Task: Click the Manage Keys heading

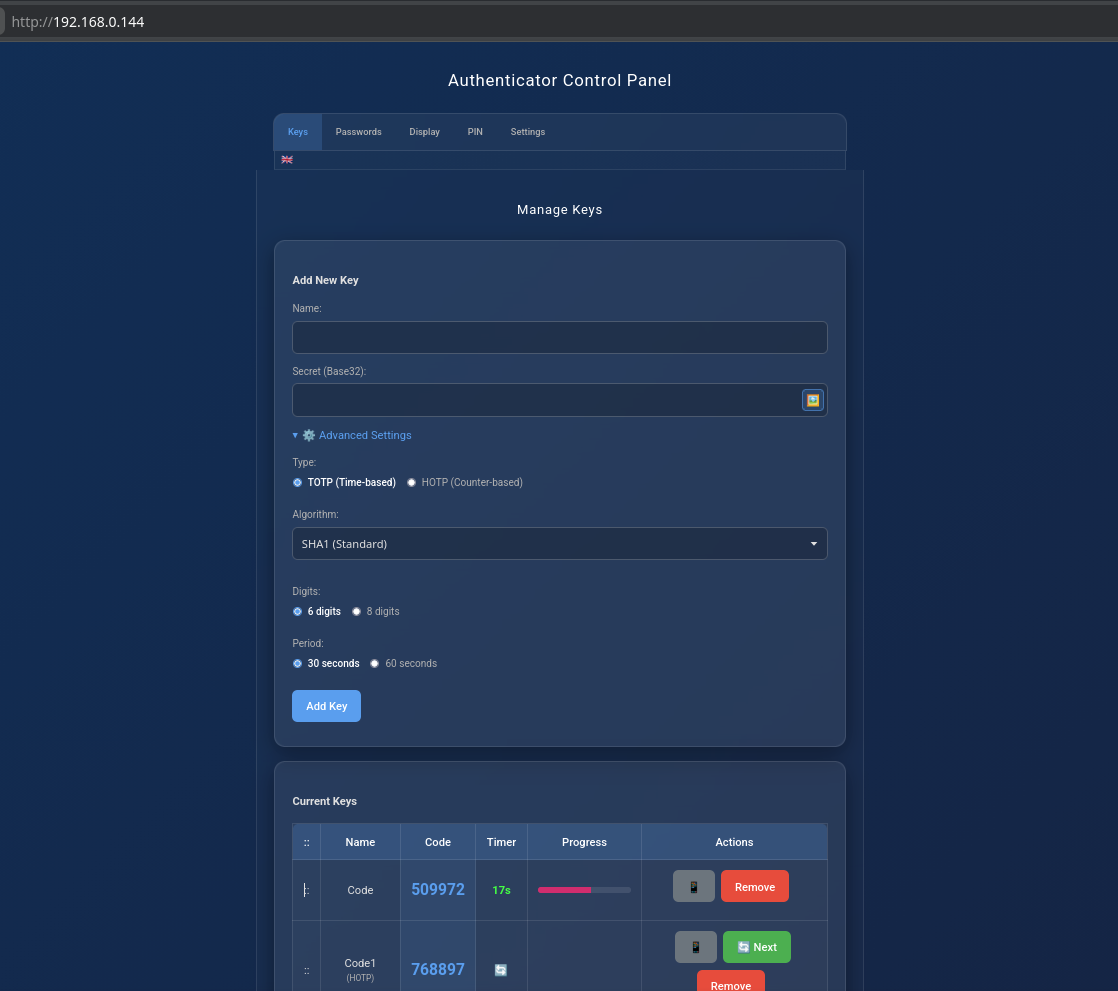Action: click(559, 210)
